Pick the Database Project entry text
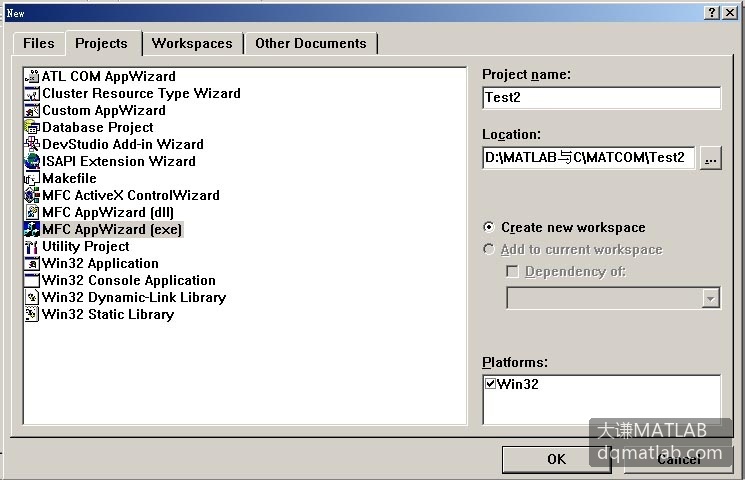The width and height of the screenshot is (745, 480). point(98,127)
